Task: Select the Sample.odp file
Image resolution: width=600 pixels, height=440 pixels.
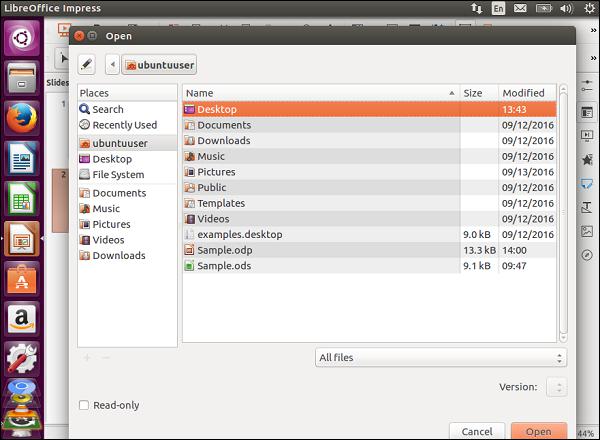Action: coord(224,250)
